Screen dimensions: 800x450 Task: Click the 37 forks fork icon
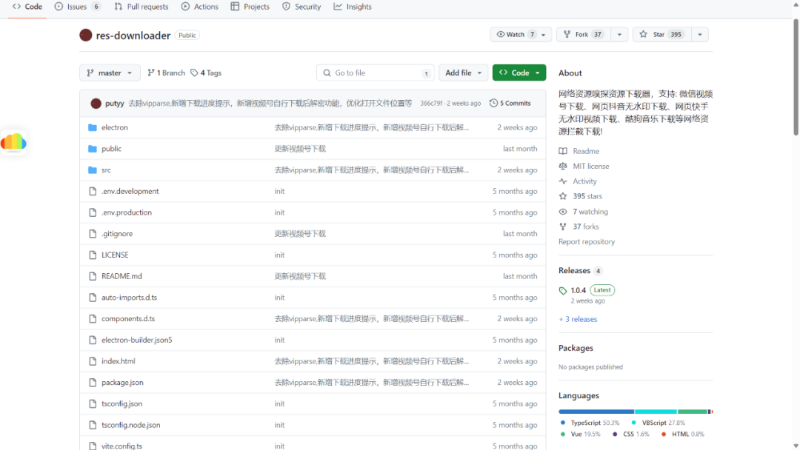[563, 227]
